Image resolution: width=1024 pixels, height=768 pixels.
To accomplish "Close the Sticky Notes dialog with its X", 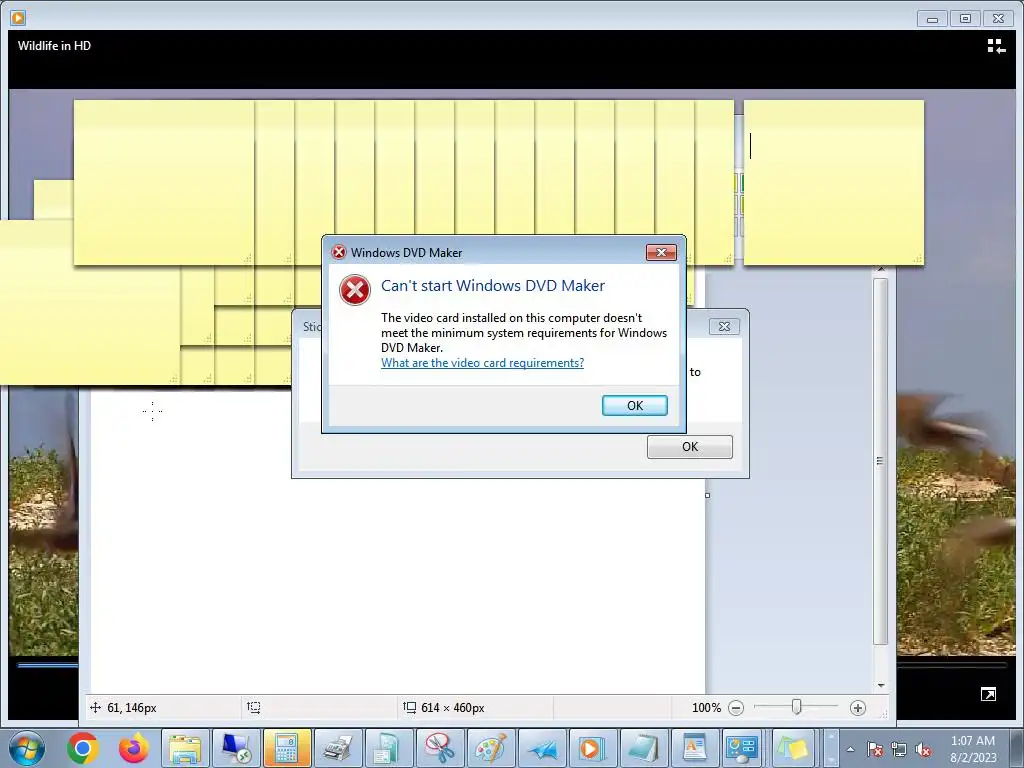I will coord(724,327).
